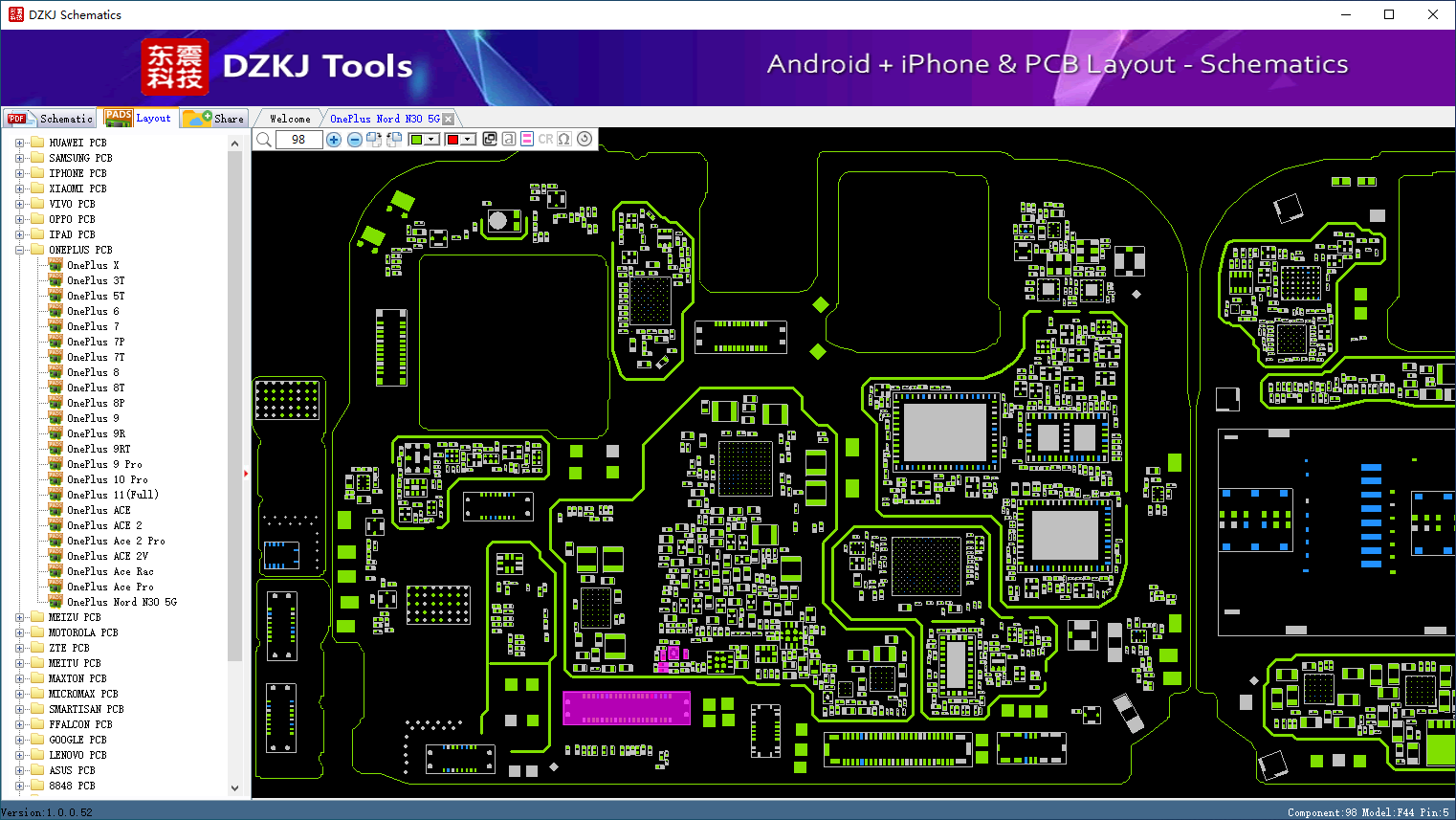Click the Omega symbol toolbar icon
The image size is (1456, 820).
pos(564,139)
